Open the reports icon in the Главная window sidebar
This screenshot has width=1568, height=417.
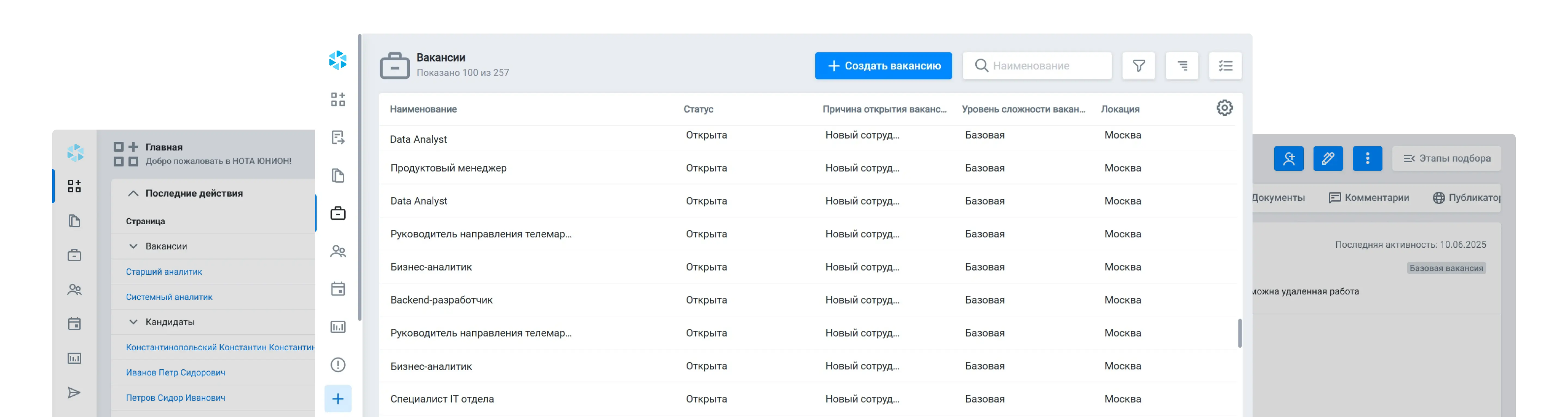74,358
